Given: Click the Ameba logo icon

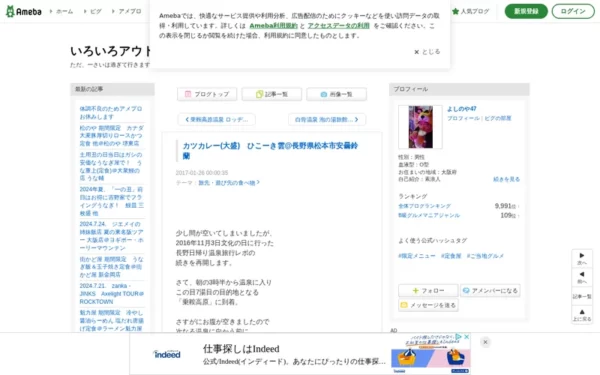Looking at the screenshot, I should 10,11.
